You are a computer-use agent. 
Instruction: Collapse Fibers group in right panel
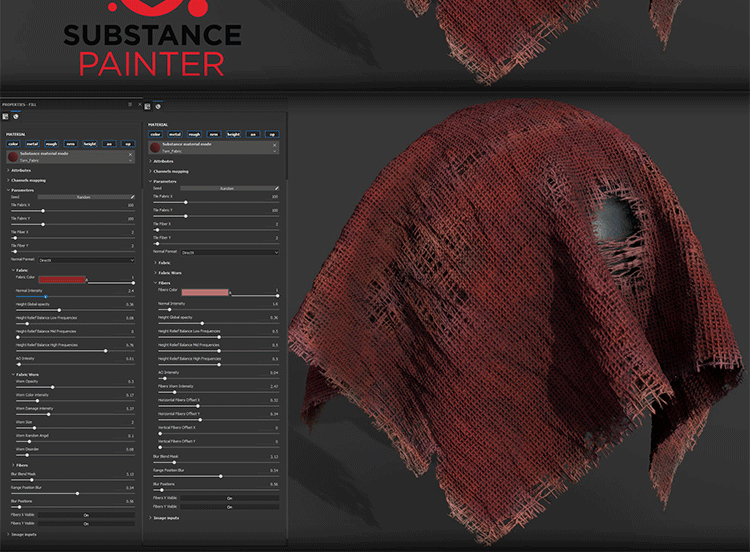[162, 283]
